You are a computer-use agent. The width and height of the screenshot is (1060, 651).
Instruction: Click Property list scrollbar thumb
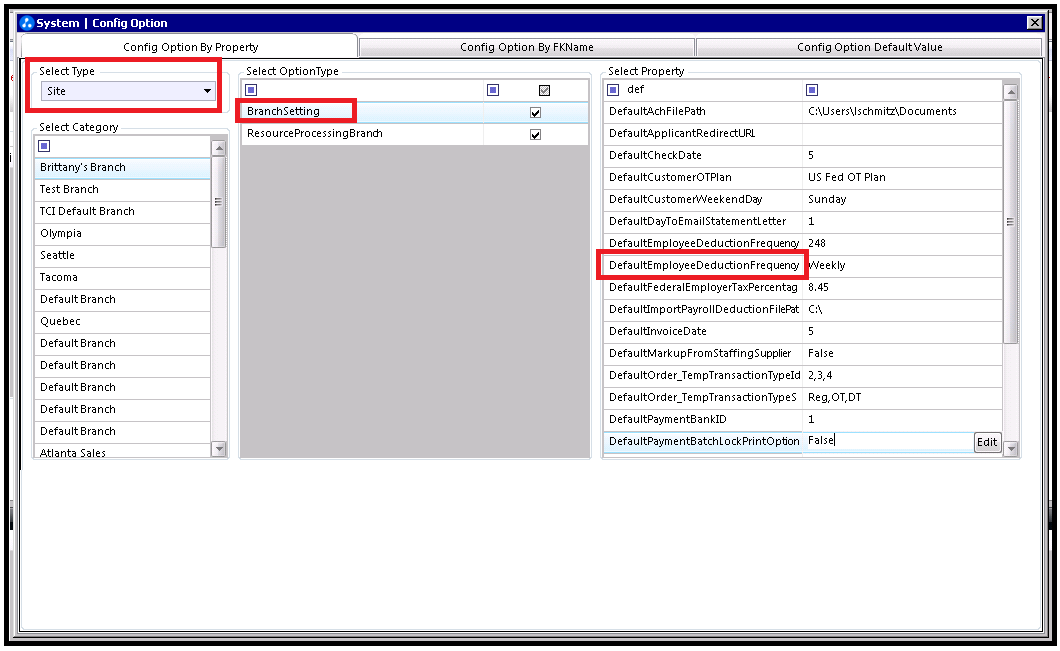pos(1011,222)
